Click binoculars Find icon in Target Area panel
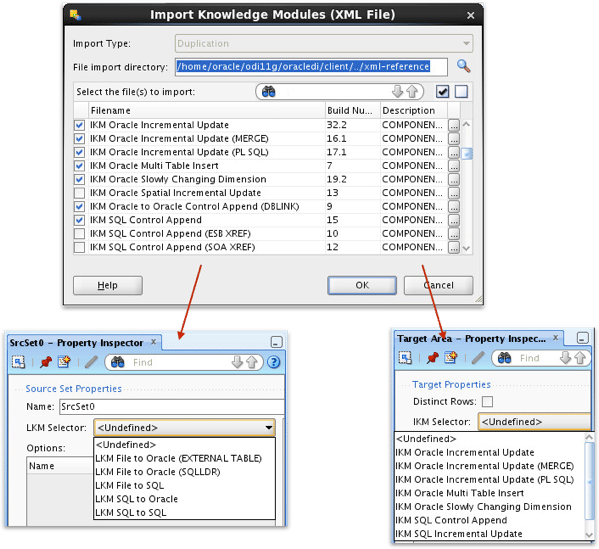The image size is (599, 549). (x=504, y=358)
